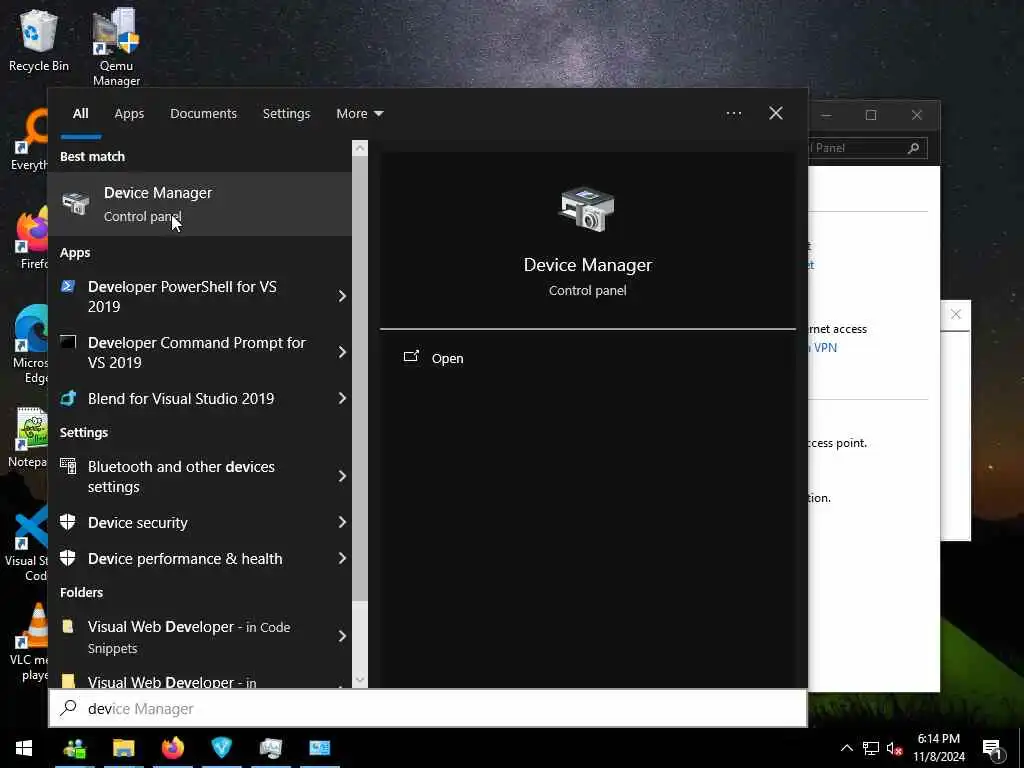Expand Developer Command Prompt for VS 2019 arrow

coord(342,352)
